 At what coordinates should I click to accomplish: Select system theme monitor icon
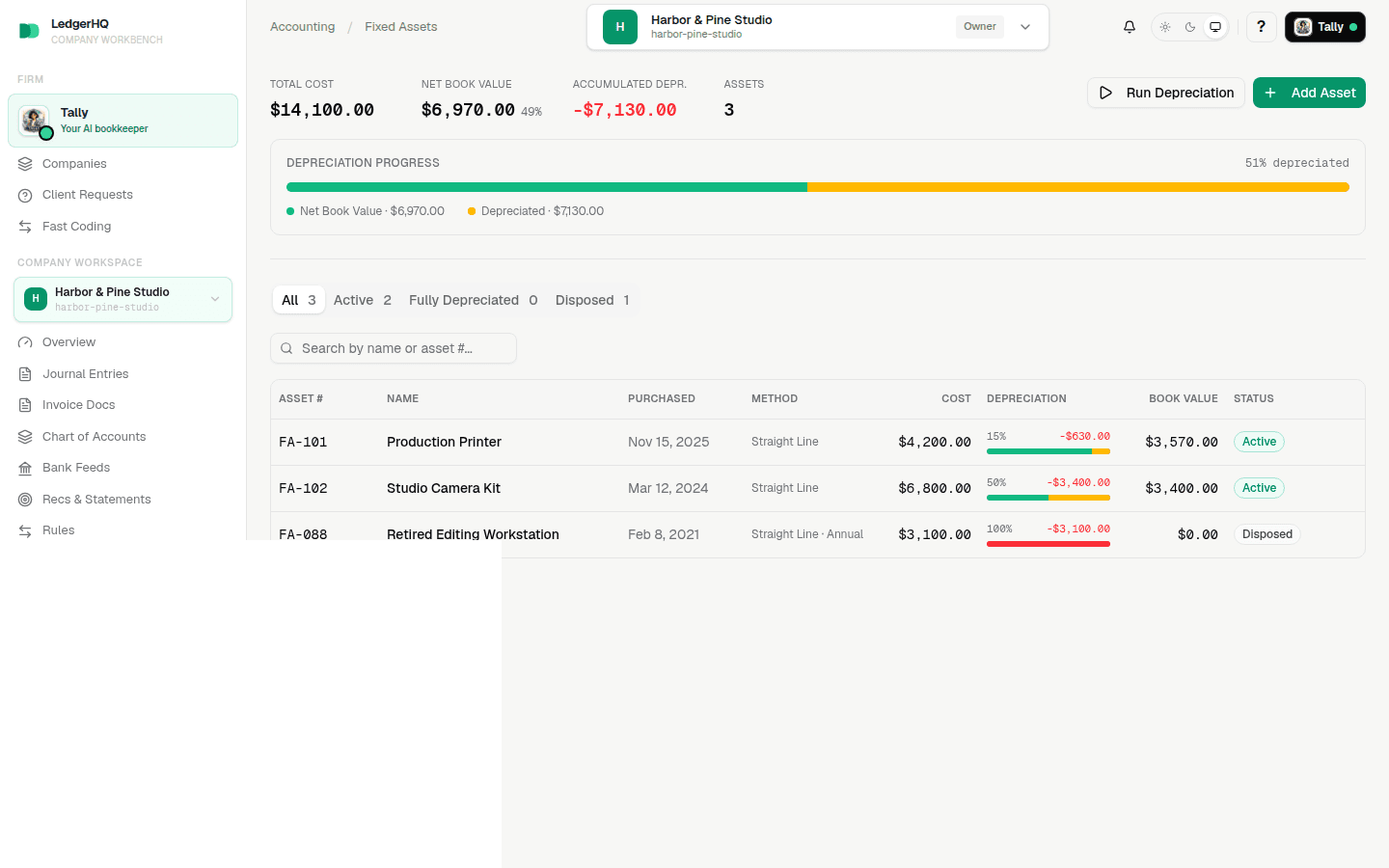tap(1215, 27)
